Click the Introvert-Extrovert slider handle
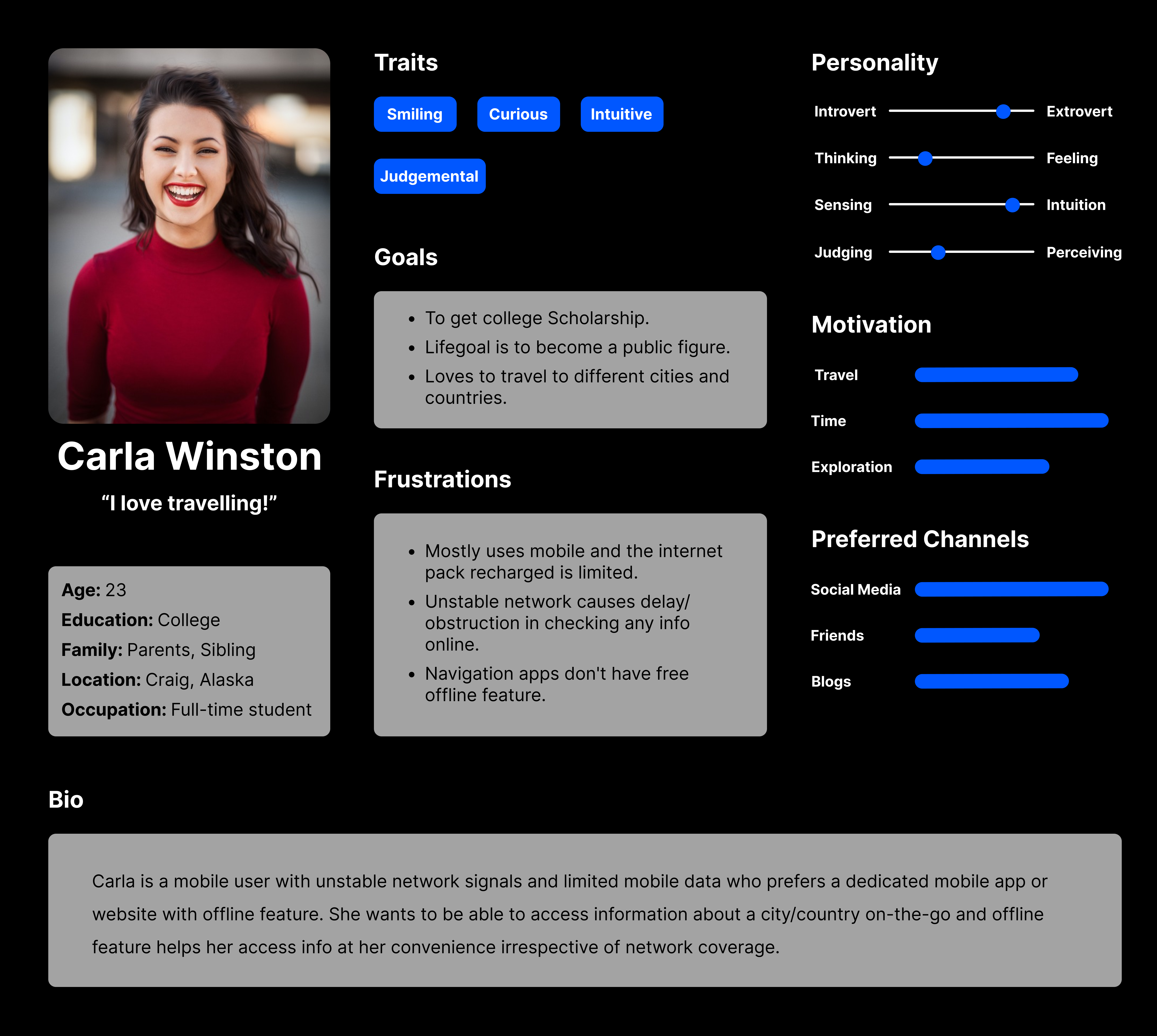The width and height of the screenshot is (1157, 1036). (1003, 111)
